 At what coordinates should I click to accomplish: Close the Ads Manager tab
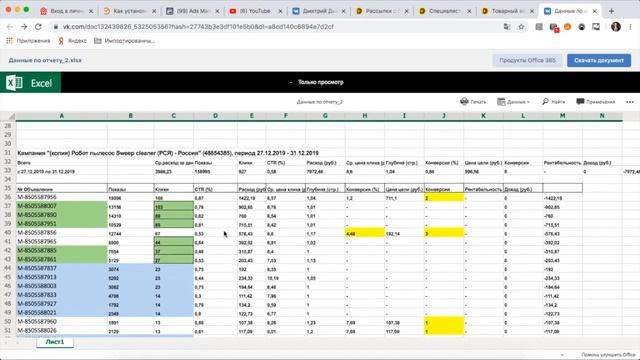217,11
